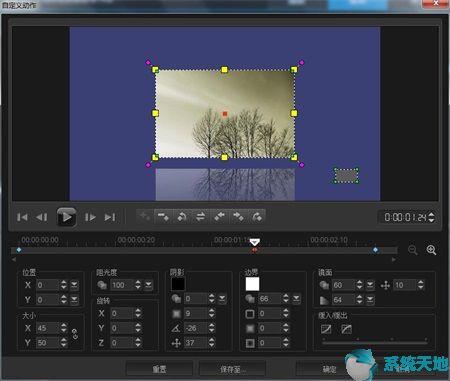
Task: Adjust the shadow distance stepper arrows
Action: click(x=212, y=343)
